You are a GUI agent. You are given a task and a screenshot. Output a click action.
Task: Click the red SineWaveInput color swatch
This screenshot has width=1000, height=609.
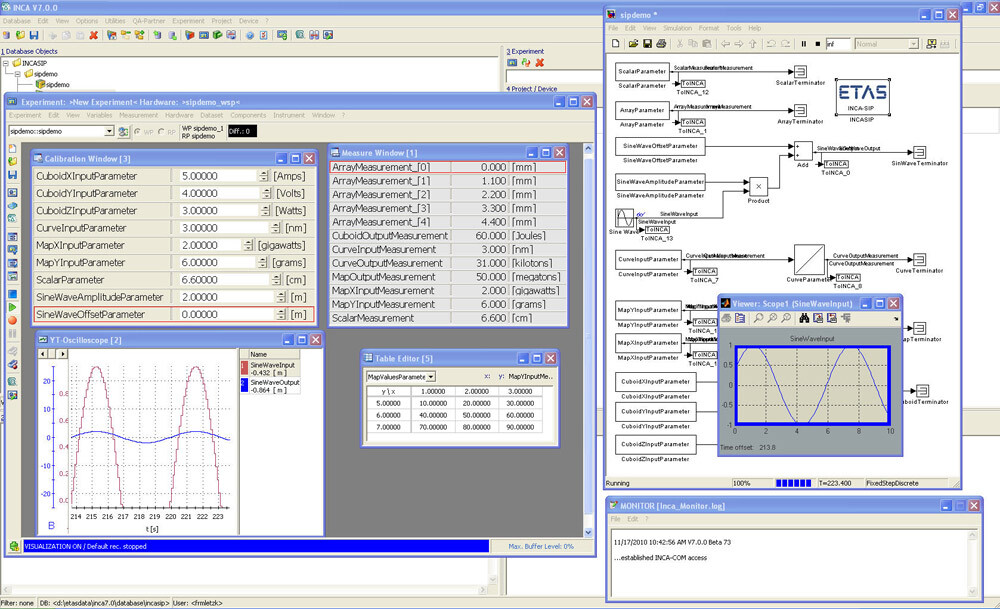[x=244, y=368]
